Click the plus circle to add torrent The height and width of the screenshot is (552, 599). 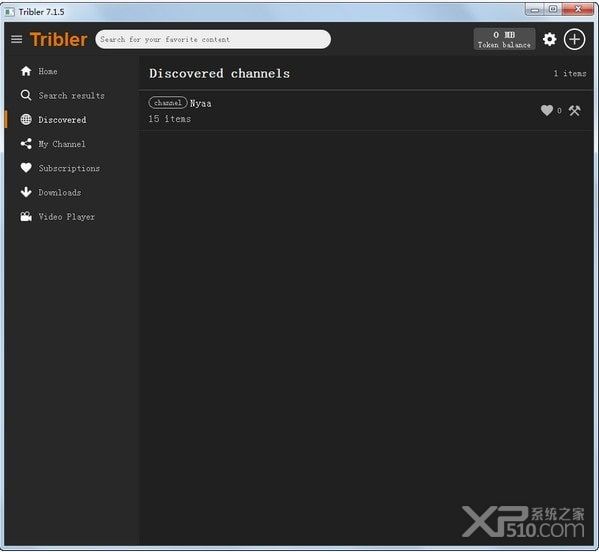click(574, 39)
